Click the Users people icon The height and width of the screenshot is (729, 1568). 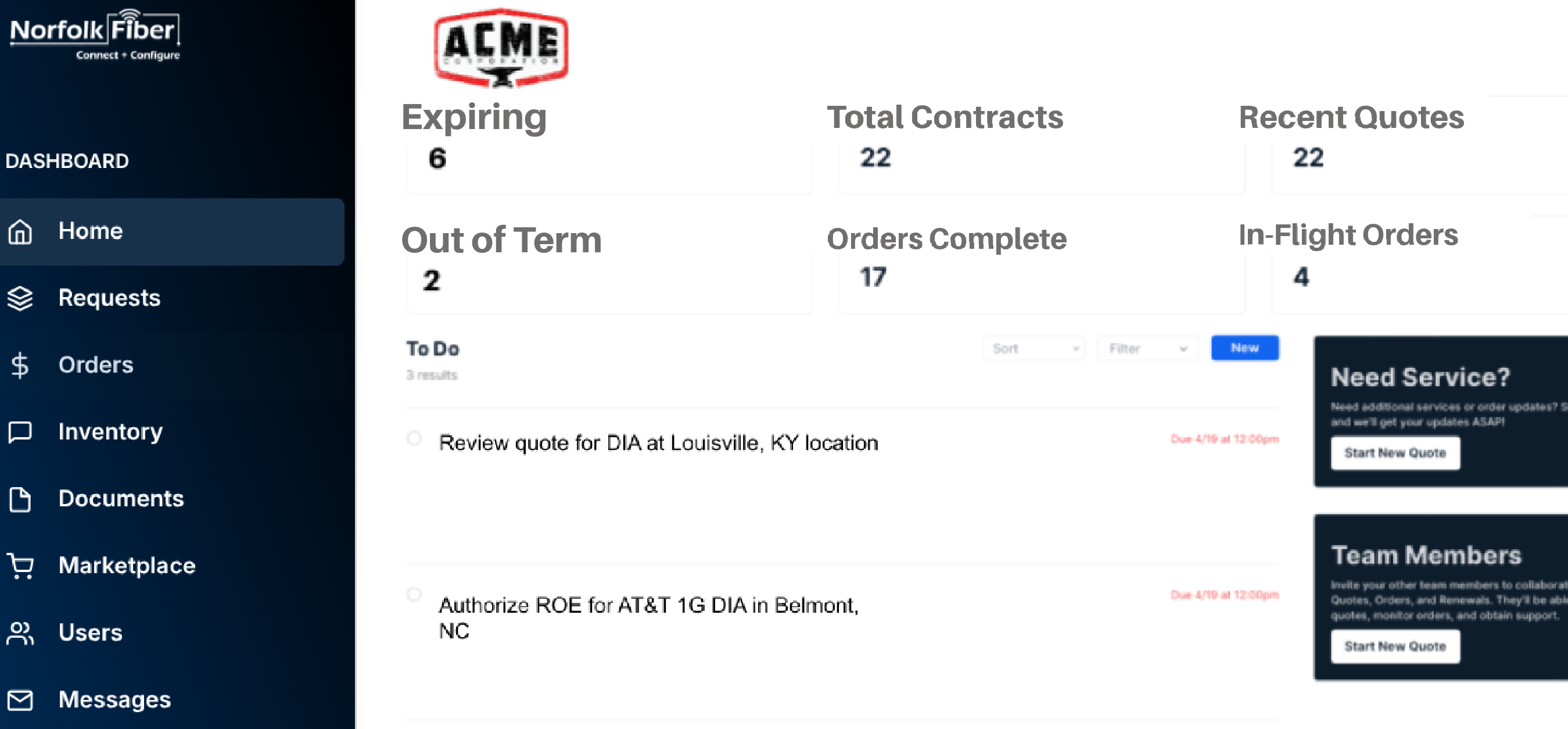pos(20,632)
